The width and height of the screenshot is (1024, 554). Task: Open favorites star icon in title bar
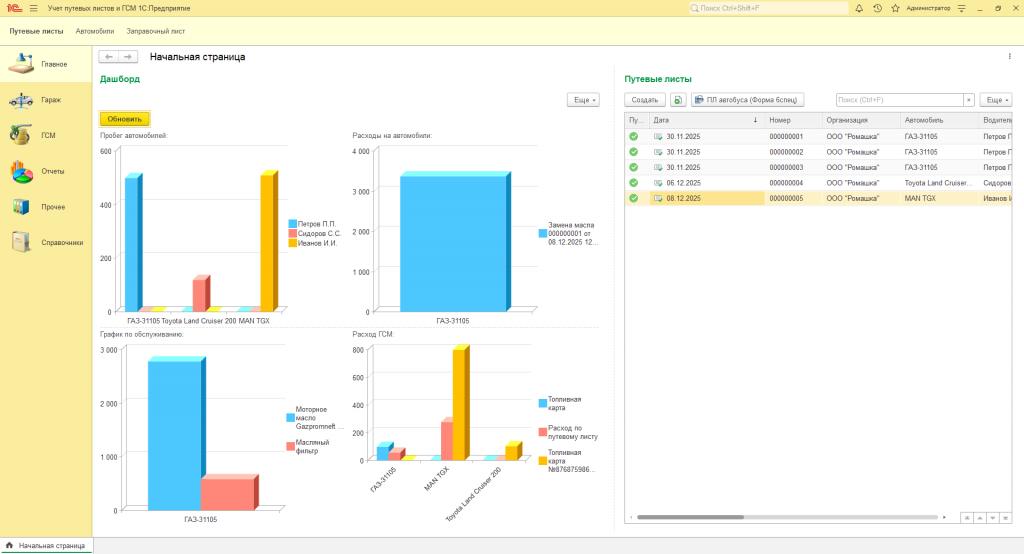click(894, 8)
